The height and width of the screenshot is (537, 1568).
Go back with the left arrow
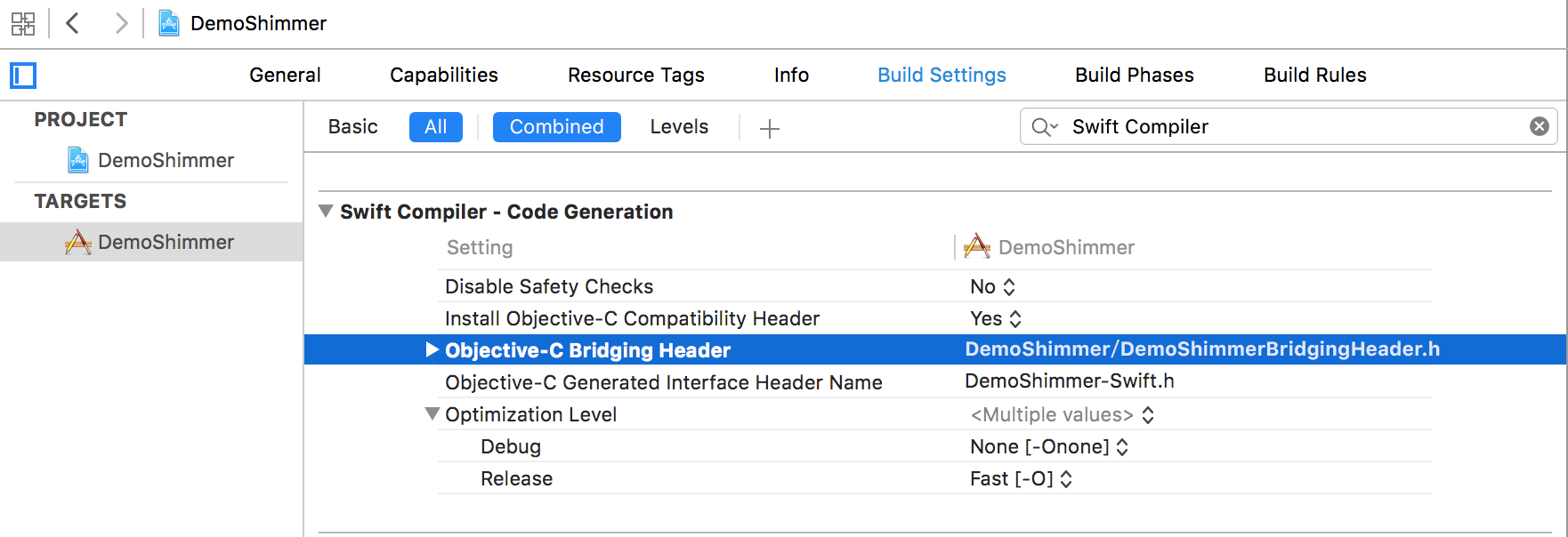73,23
